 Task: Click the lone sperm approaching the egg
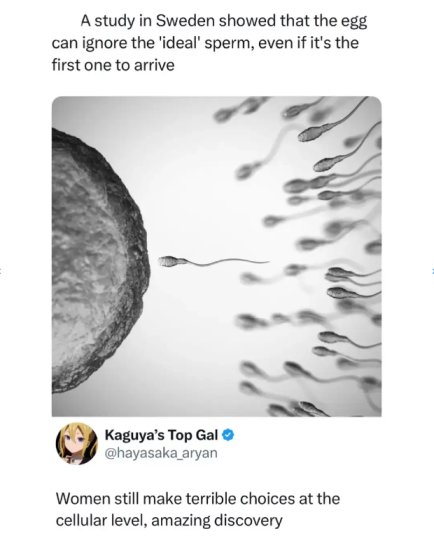[213, 262]
